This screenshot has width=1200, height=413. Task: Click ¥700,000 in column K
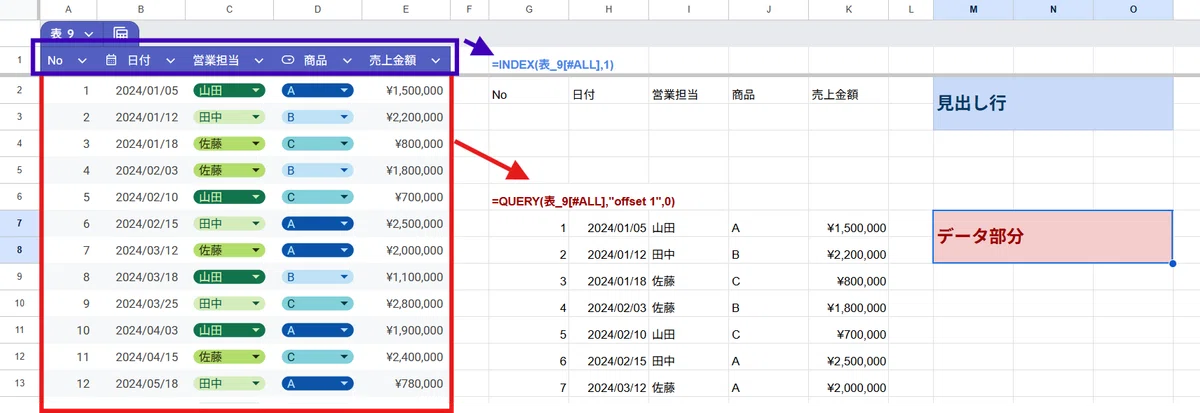(x=861, y=335)
